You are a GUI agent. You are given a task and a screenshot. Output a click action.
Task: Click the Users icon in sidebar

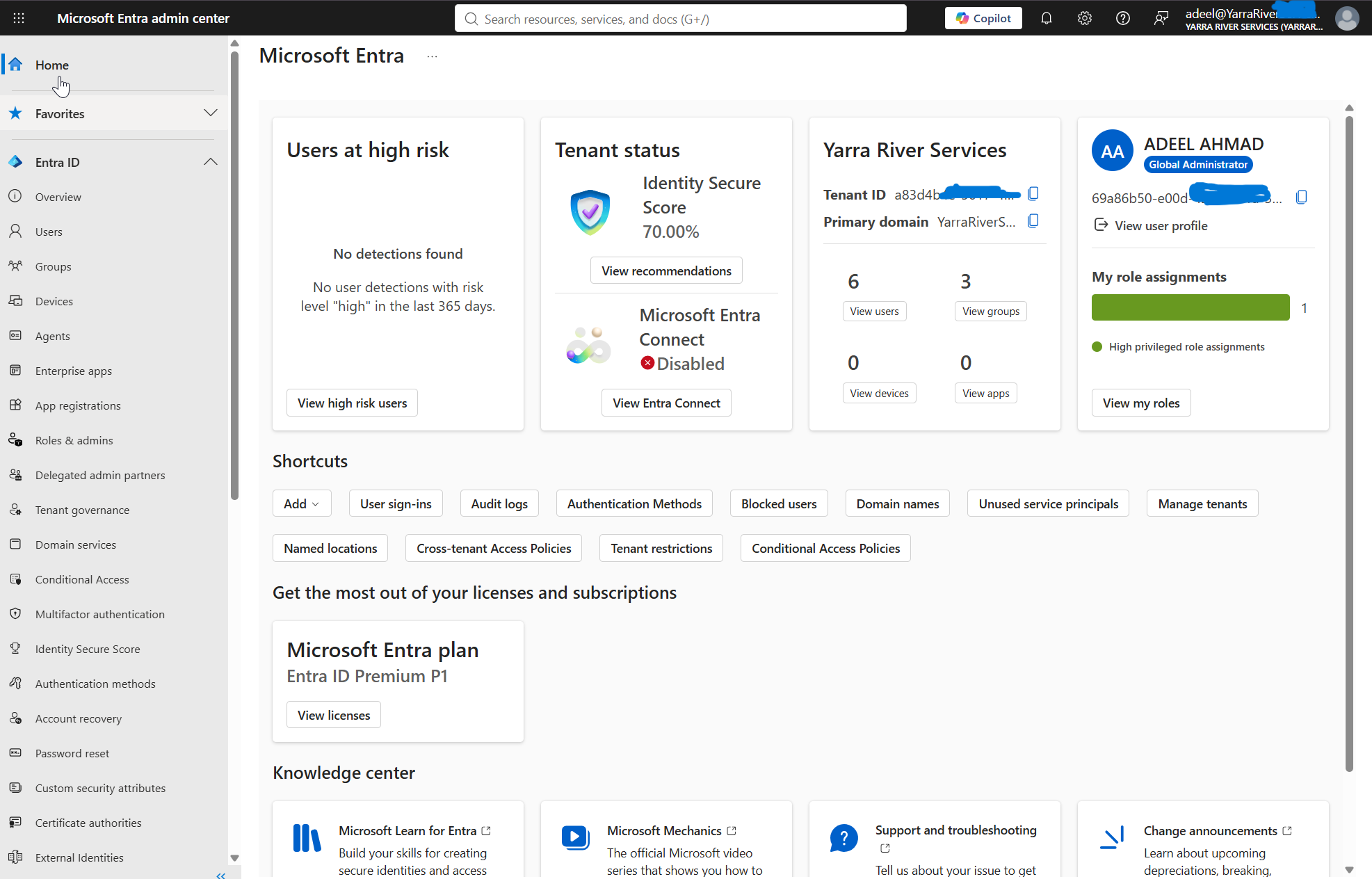[x=15, y=231]
